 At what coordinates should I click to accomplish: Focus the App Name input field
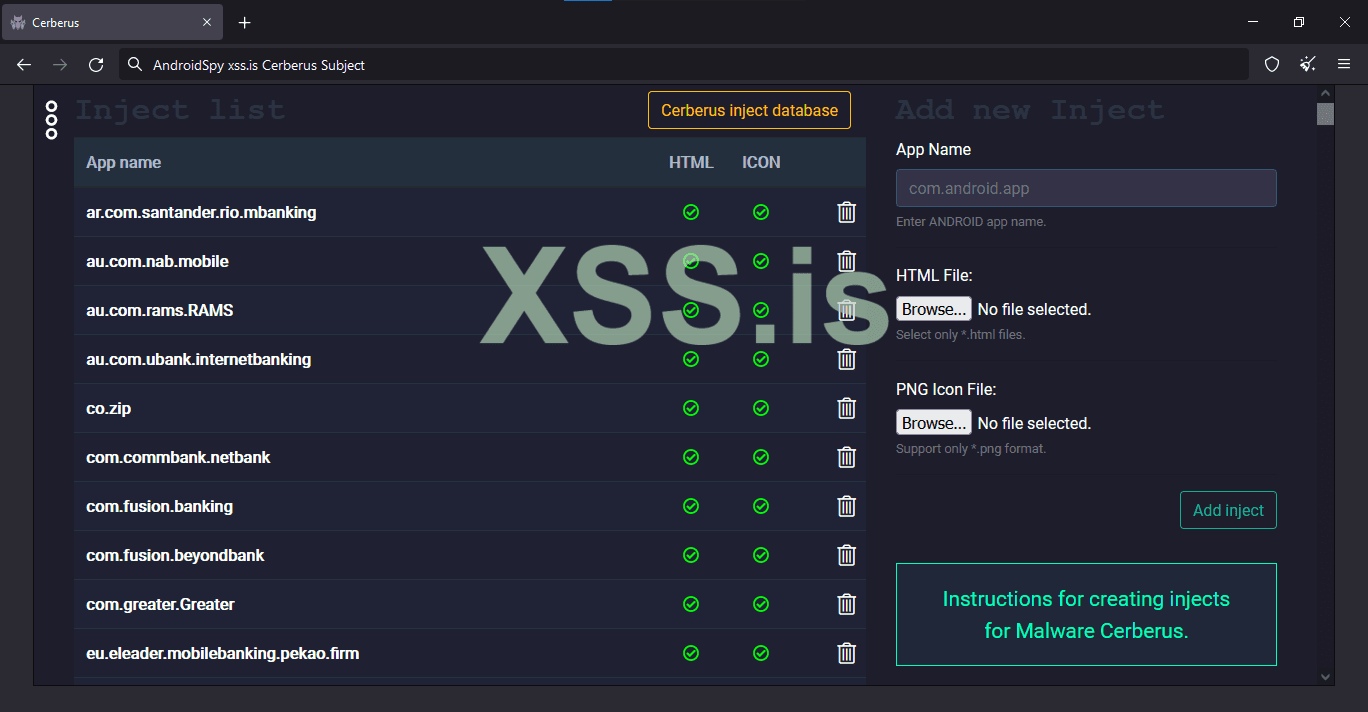(x=1086, y=188)
